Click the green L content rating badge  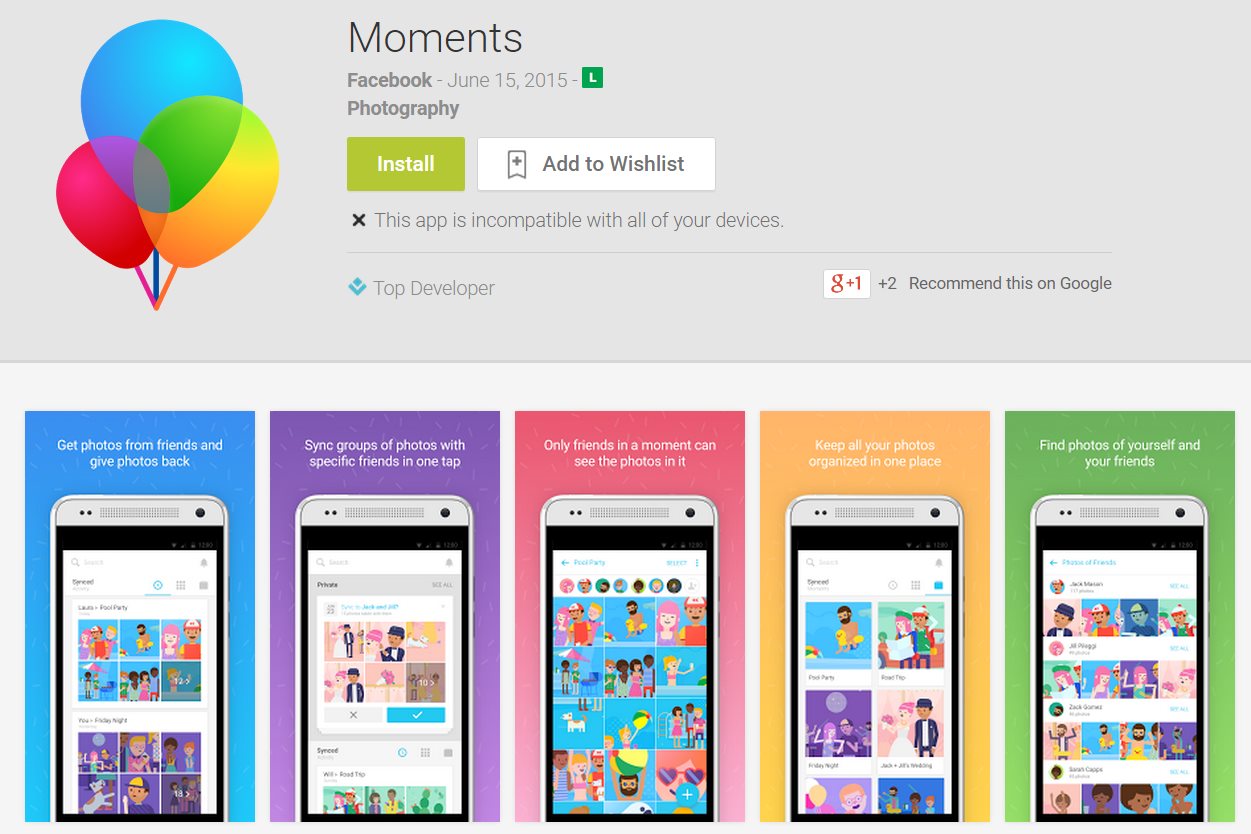(593, 78)
